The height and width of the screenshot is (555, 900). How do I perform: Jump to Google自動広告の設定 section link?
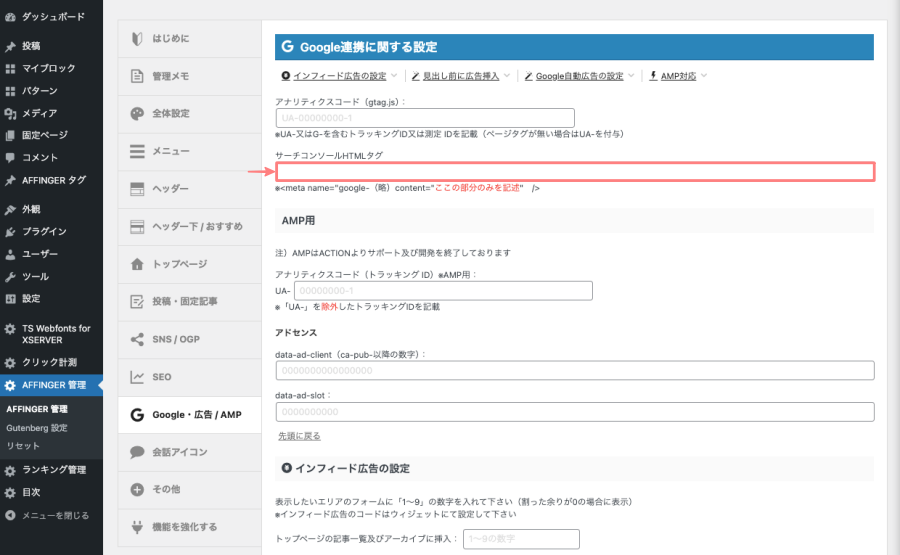(x=579, y=76)
